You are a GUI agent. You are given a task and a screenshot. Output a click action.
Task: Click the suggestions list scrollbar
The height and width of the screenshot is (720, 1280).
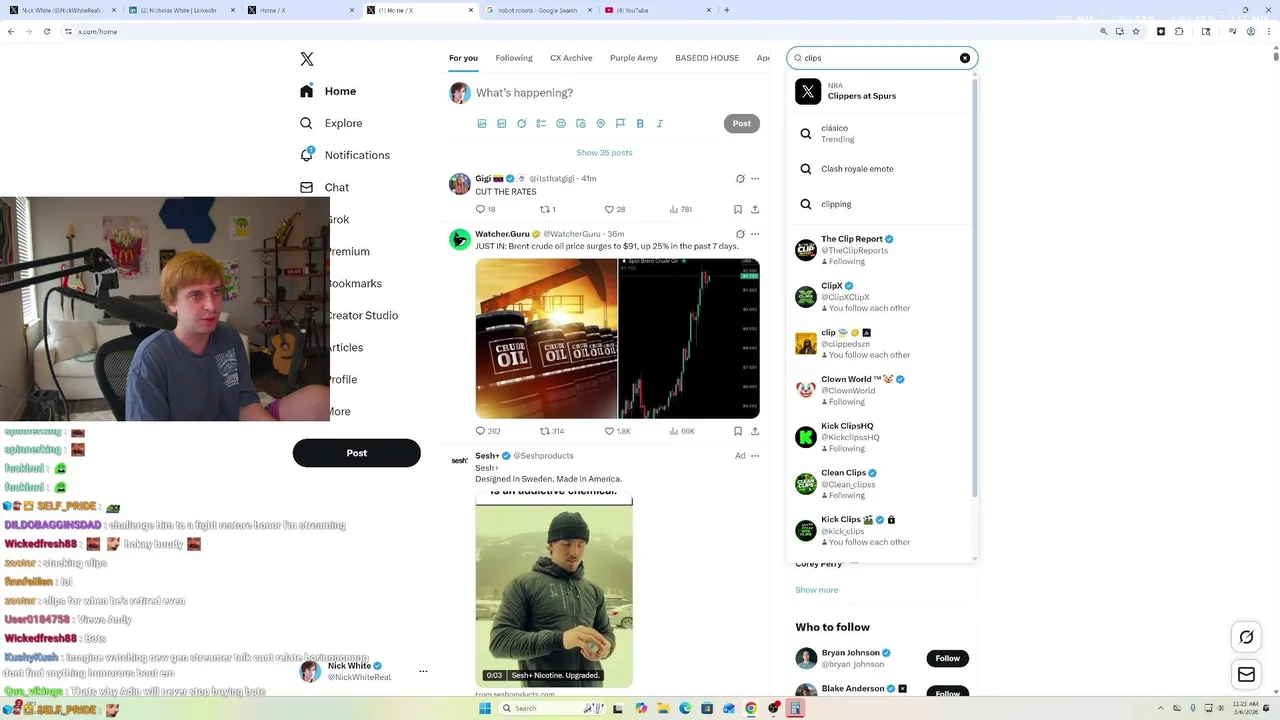pos(974,290)
